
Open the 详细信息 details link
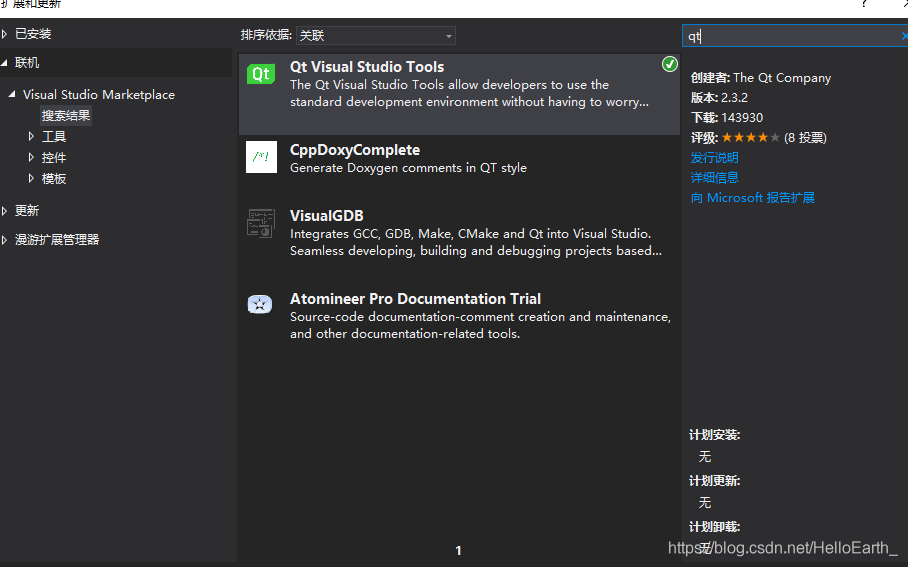pos(715,177)
